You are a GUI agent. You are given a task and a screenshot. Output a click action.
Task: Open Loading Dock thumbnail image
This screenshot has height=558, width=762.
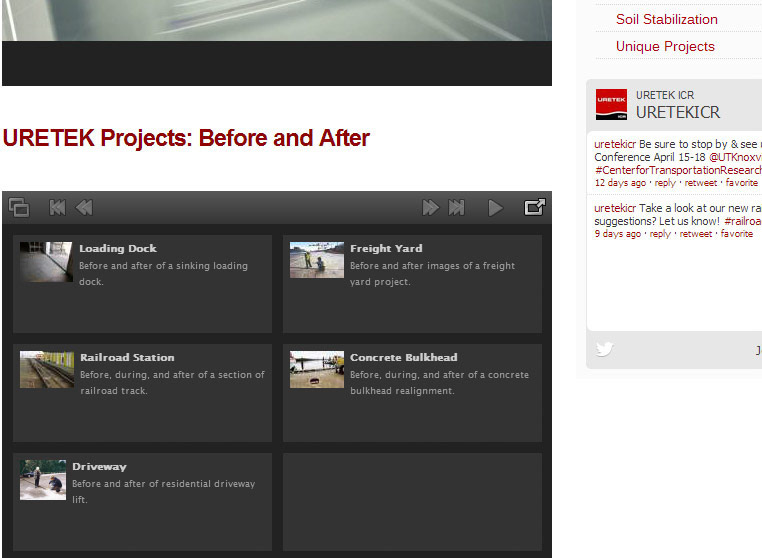46,262
